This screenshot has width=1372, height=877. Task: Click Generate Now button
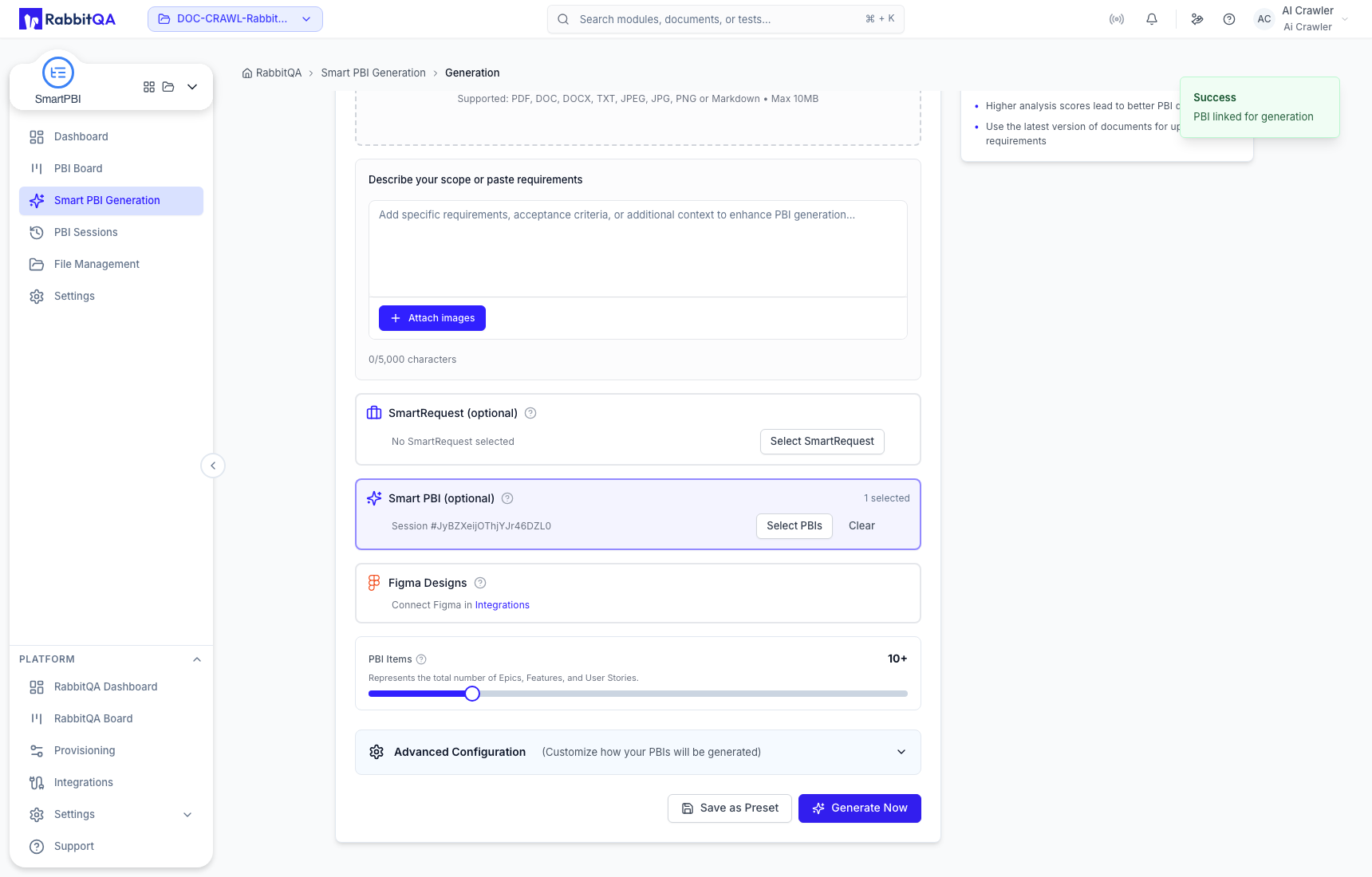click(x=860, y=808)
